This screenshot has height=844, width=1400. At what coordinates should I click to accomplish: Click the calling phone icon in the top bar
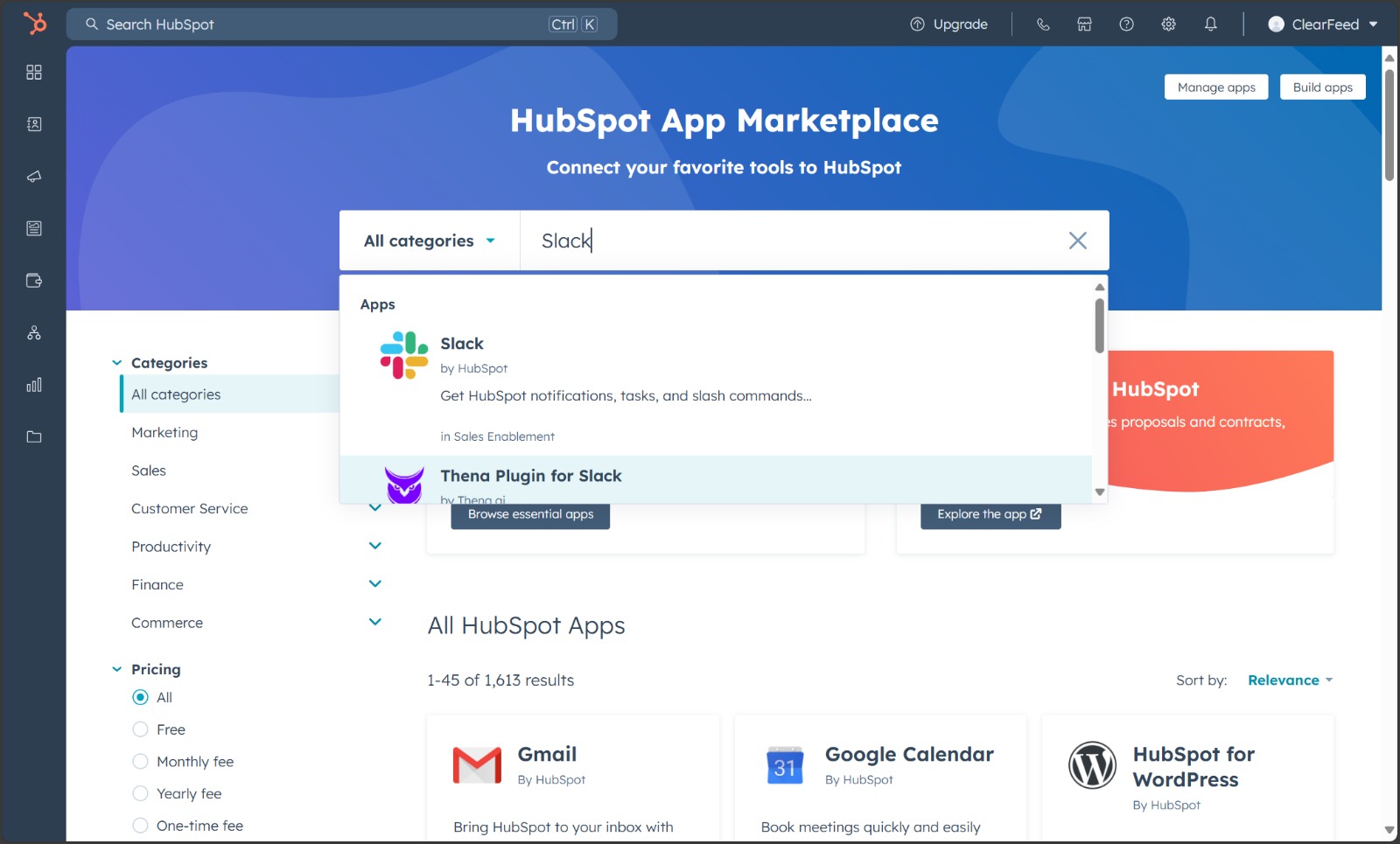1043,24
